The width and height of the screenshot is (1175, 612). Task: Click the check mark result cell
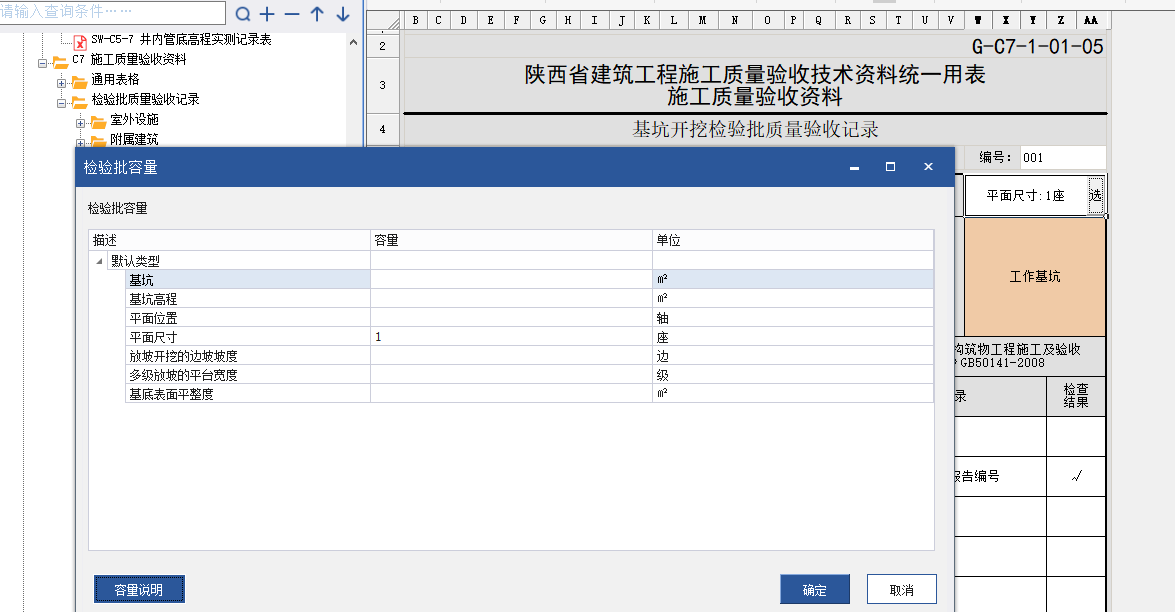click(x=1076, y=476)
